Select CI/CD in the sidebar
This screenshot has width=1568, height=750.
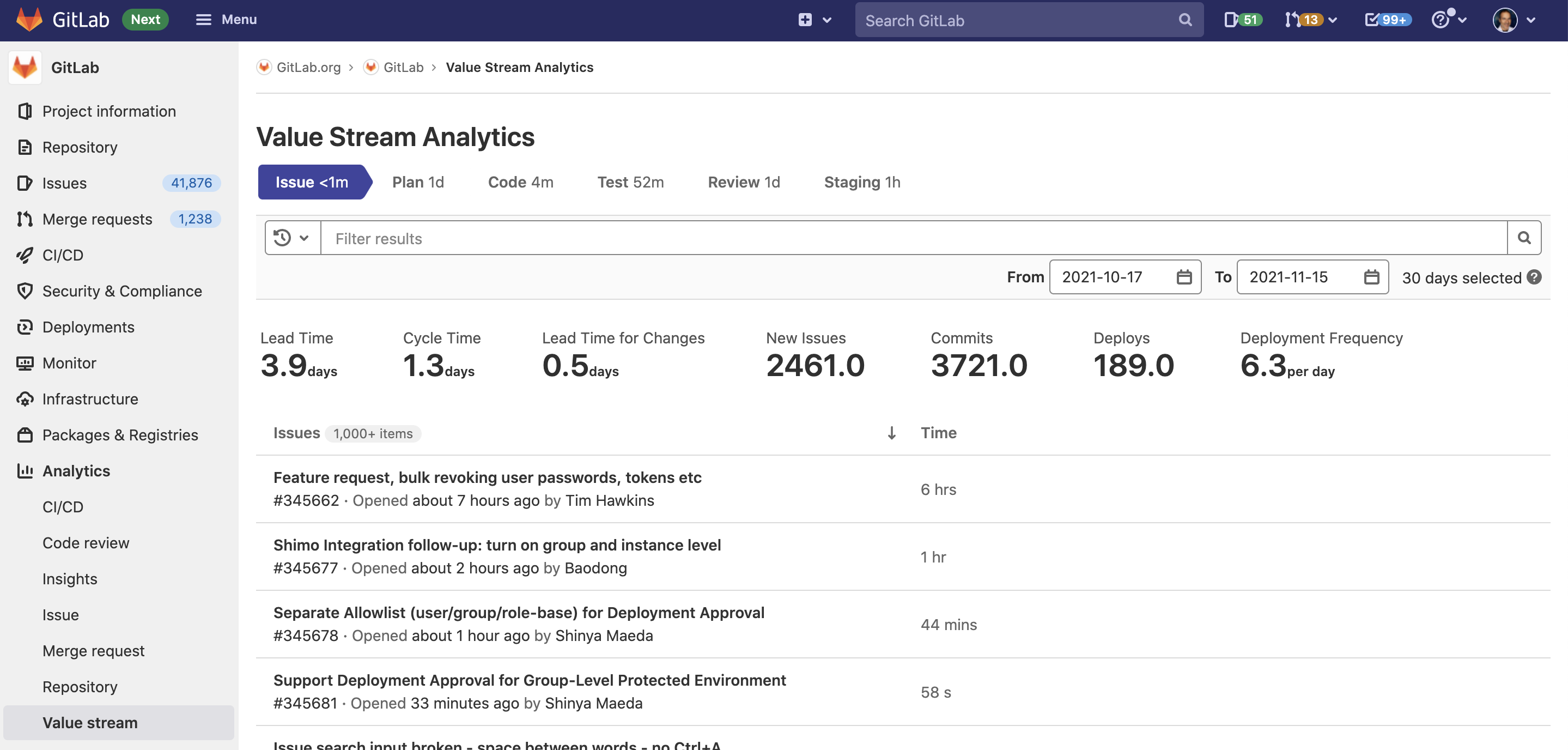(62, 255)
